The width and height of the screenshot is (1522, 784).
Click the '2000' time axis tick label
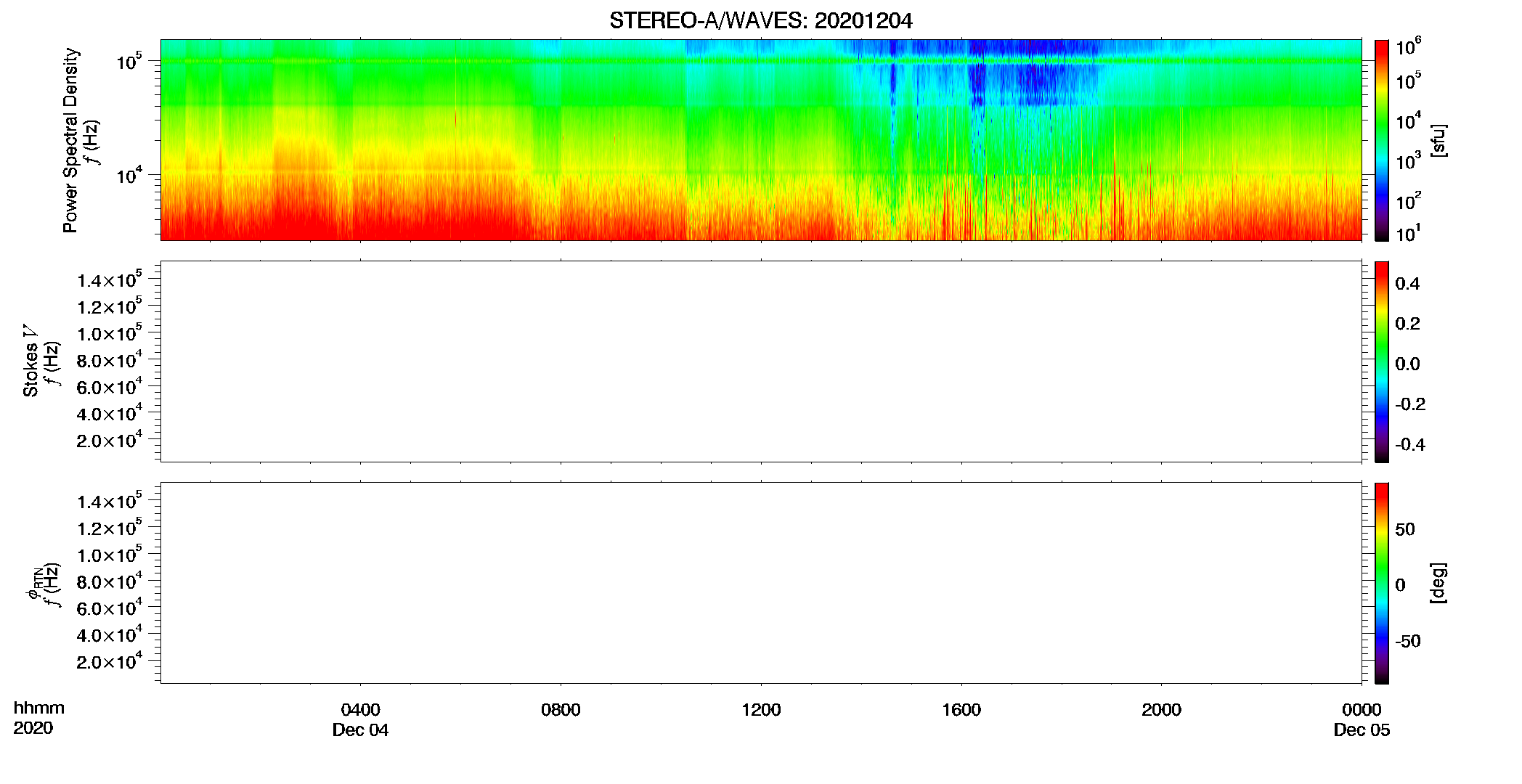coord(1161,710)
